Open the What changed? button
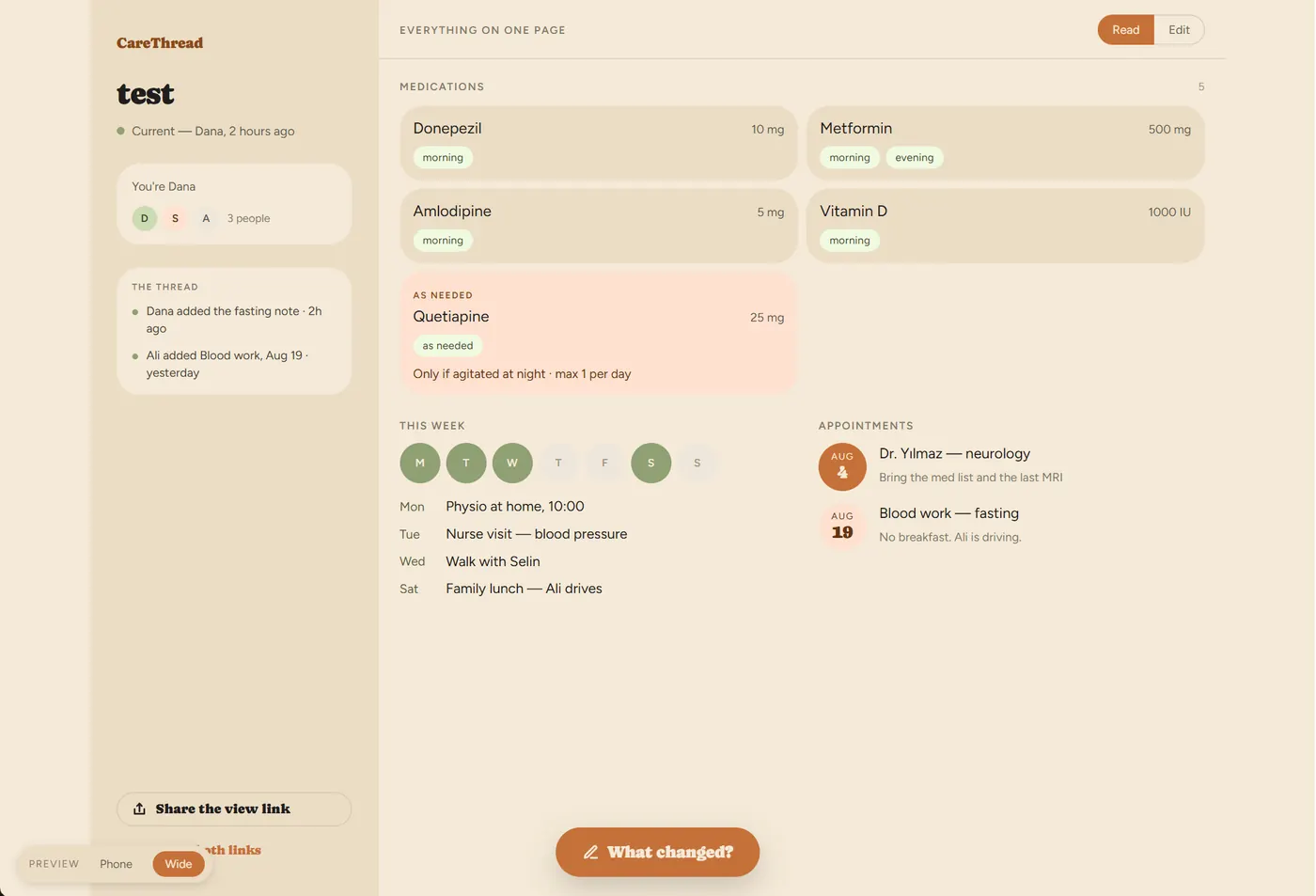Image resolution: width=1316 pixels, height=896 pixels. [657, 852]
